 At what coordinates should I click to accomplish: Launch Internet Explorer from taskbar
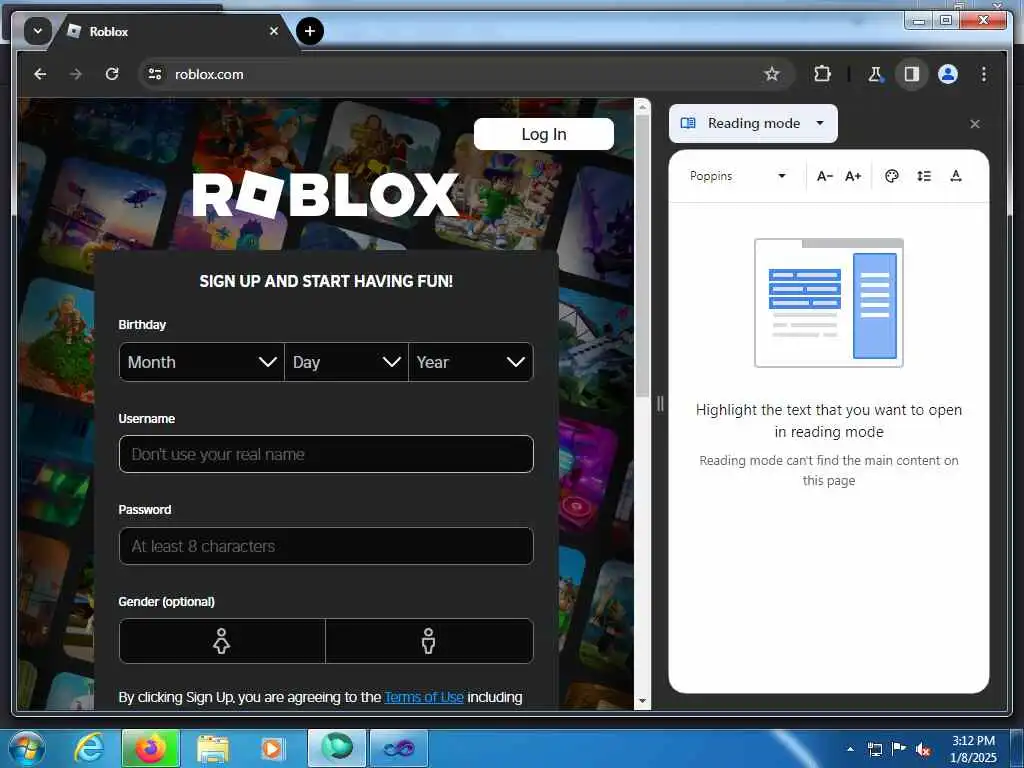pyautogui.click(x=88, y=749)
